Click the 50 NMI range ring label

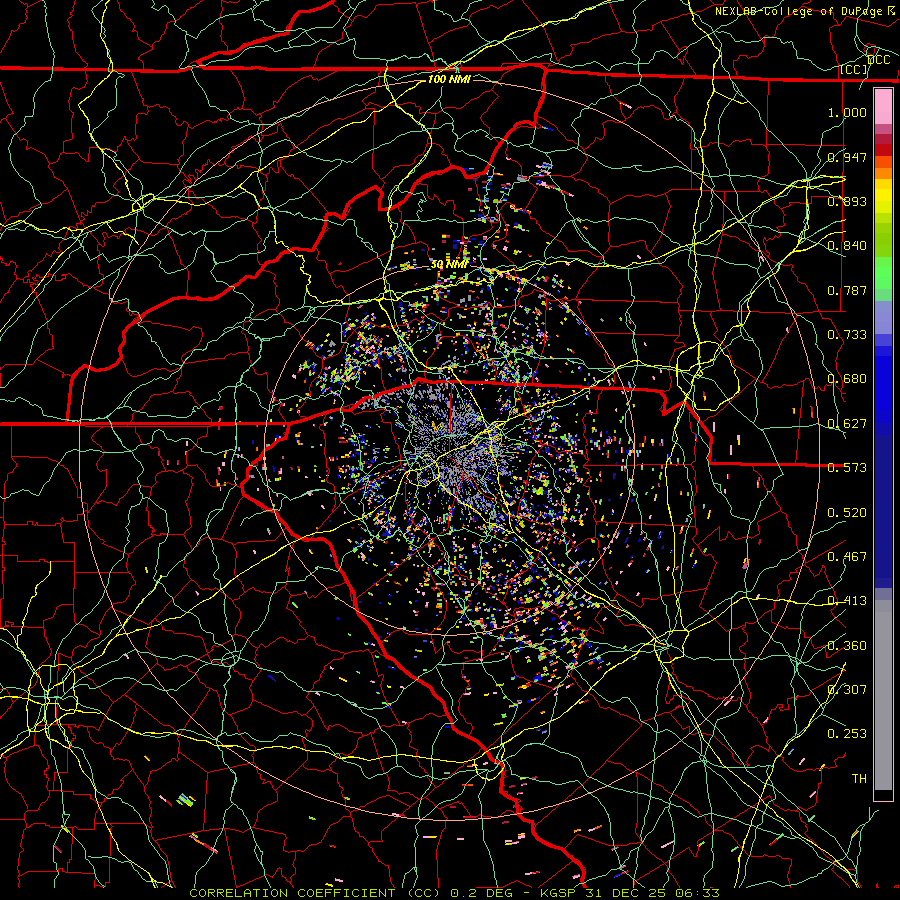[449, 264]
